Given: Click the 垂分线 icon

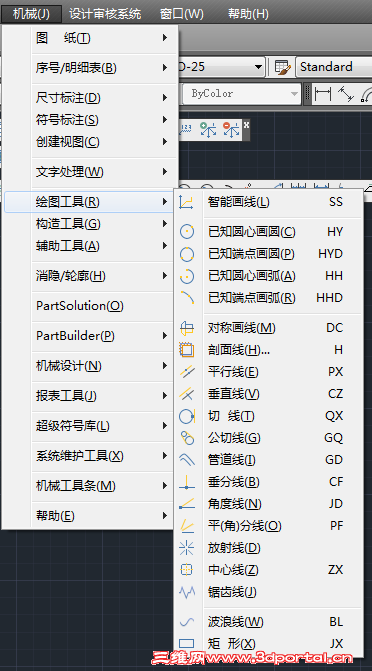Looking at the screenshot, I should pos(187,482).
